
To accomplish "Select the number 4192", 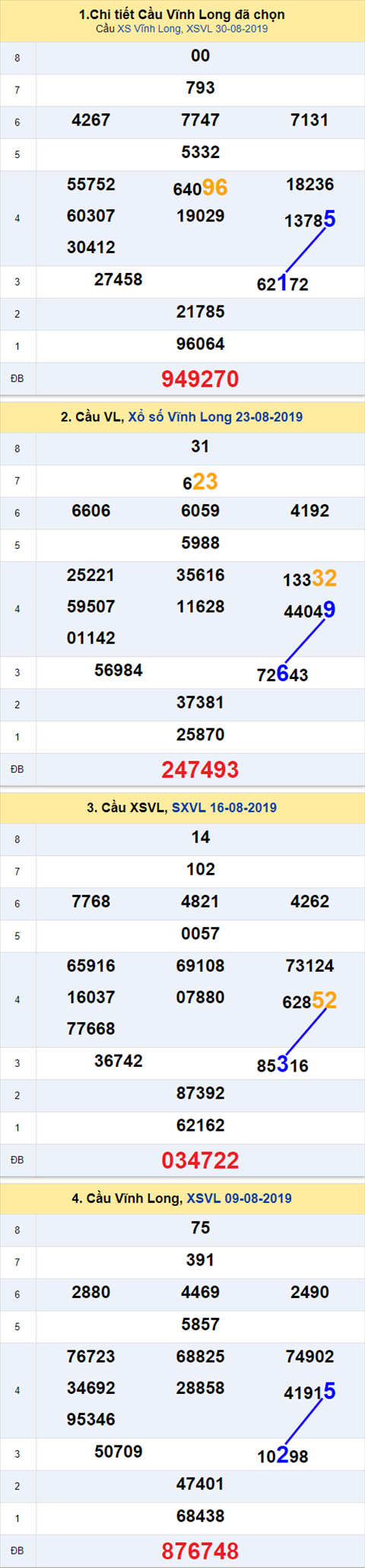I will [310, 511].
